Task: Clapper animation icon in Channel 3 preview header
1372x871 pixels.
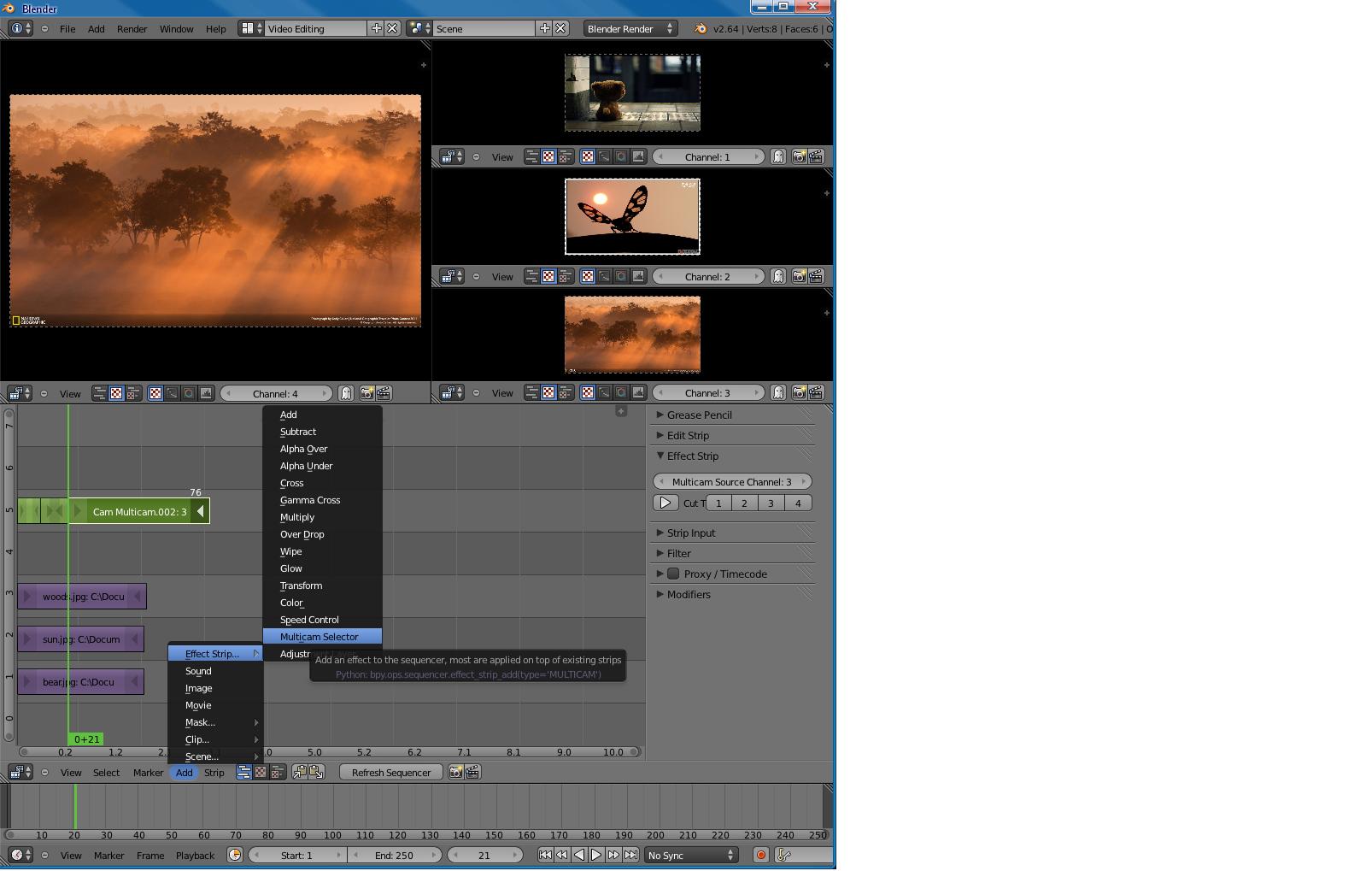Action: 816,393
